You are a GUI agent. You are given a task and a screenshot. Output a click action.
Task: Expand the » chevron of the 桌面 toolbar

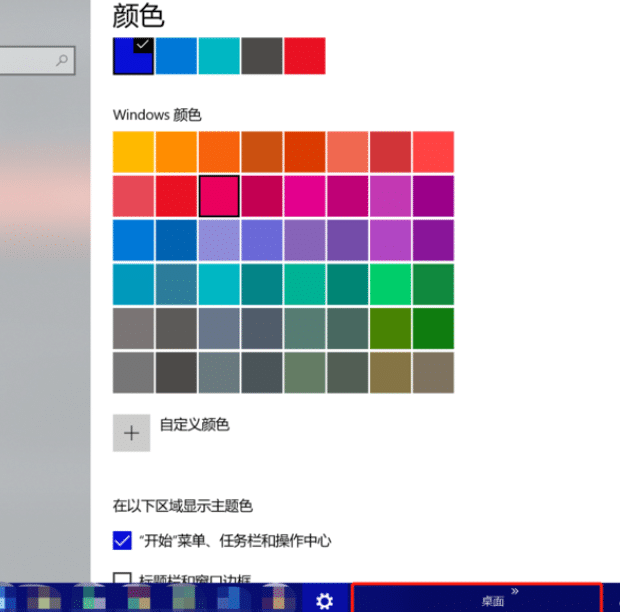click(514, 591)
